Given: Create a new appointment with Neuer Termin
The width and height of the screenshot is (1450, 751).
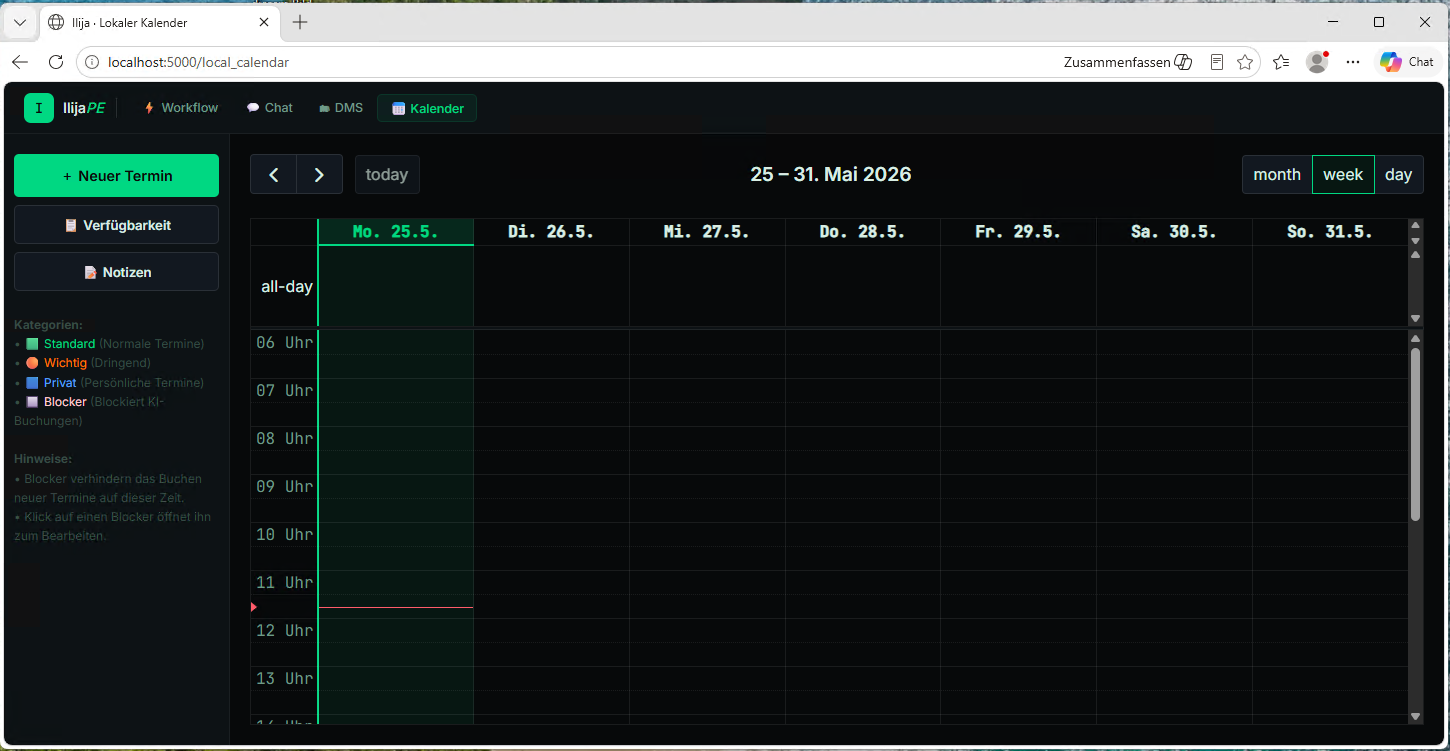Looking at the screenshot, I should point(116,175).
